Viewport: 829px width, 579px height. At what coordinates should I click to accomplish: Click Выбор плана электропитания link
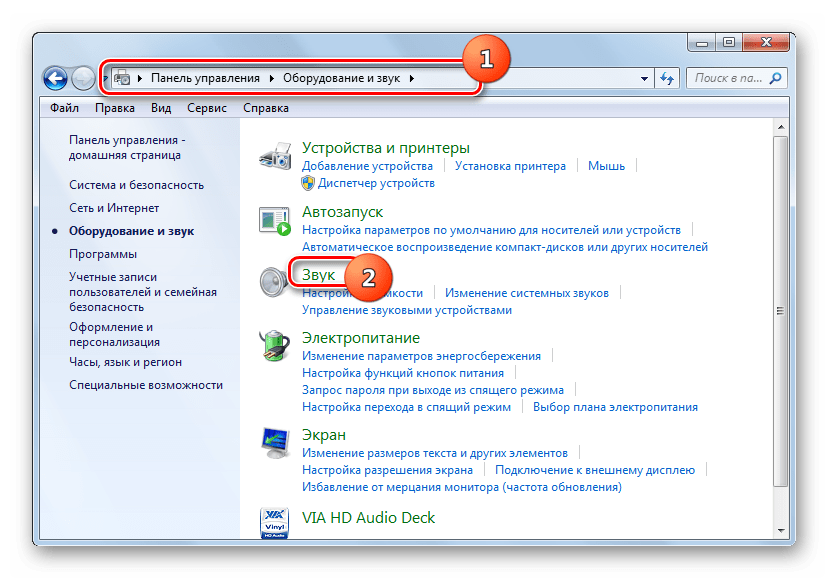click(615, 407)
